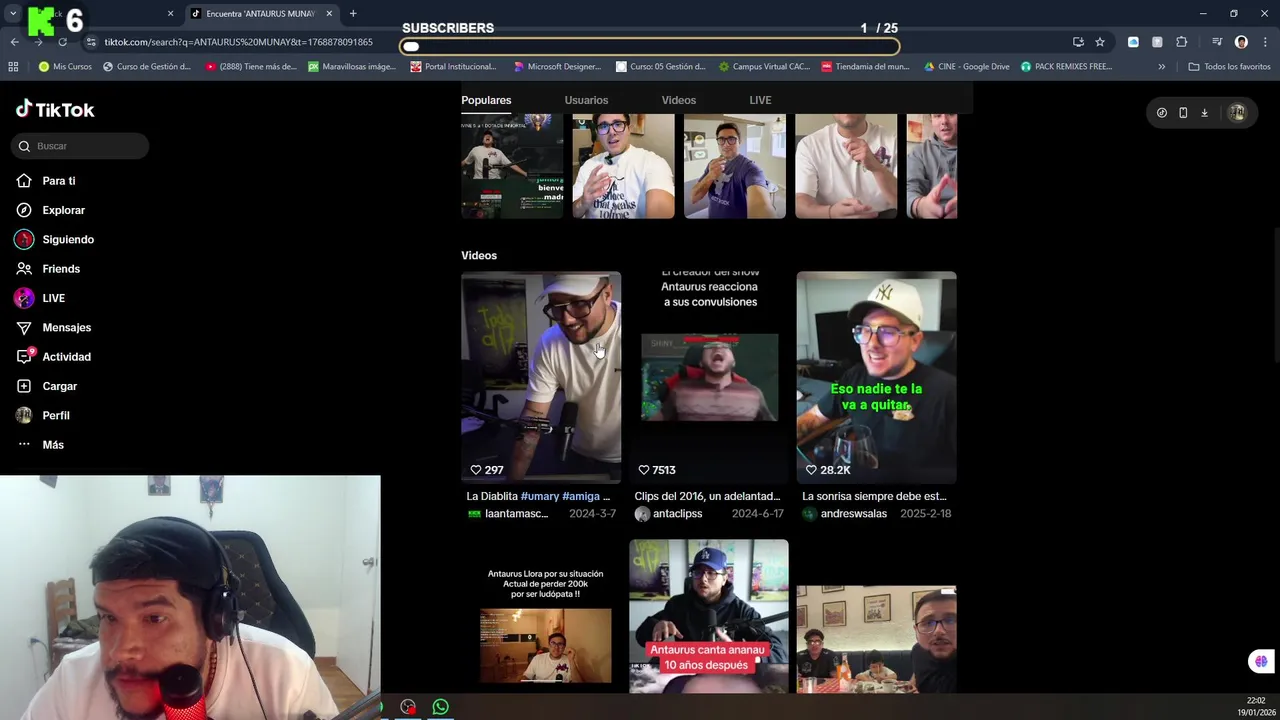Open Portal Institucional bookmark
The image size is (1280, 720).
tap(453, 67)
